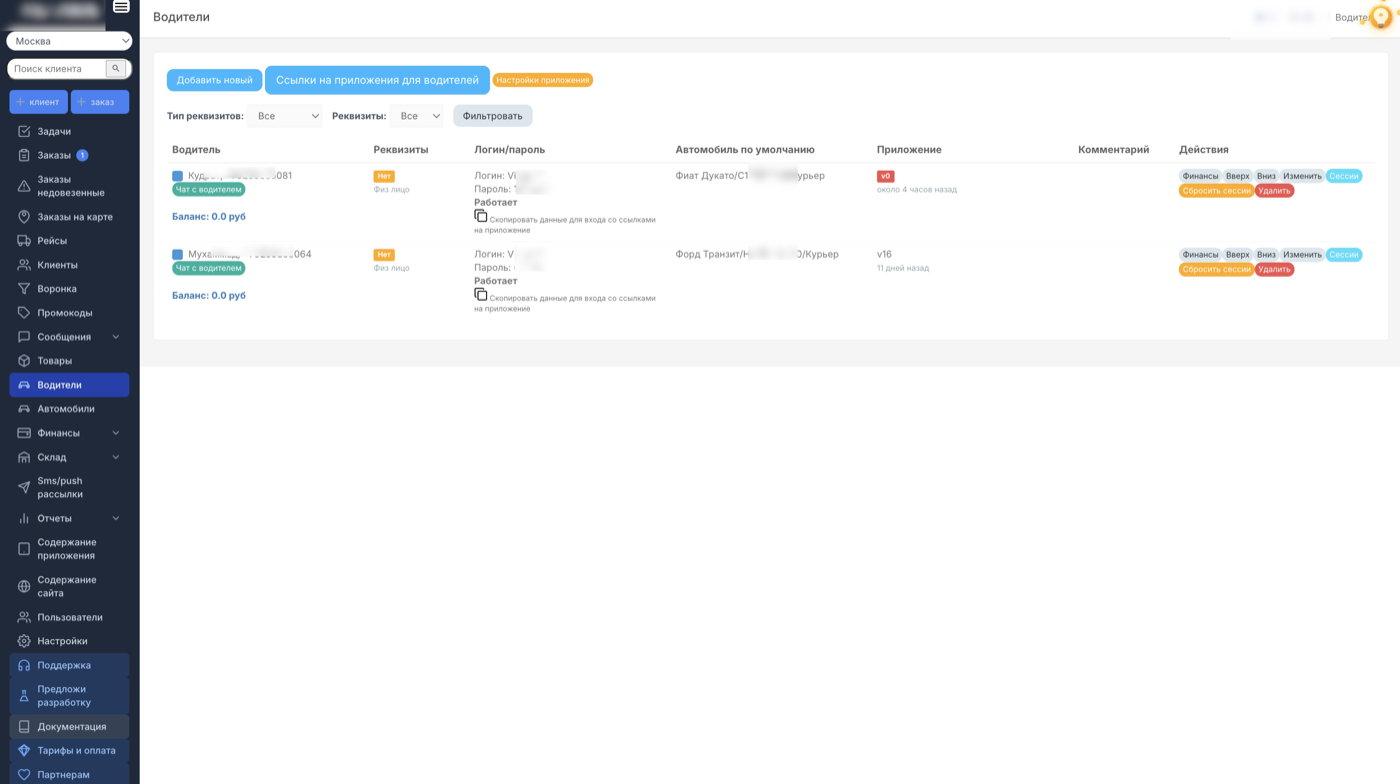Click the Поиск клиента input field
The width and height of the screenshot is (1400, 784).
coord(57,69)
